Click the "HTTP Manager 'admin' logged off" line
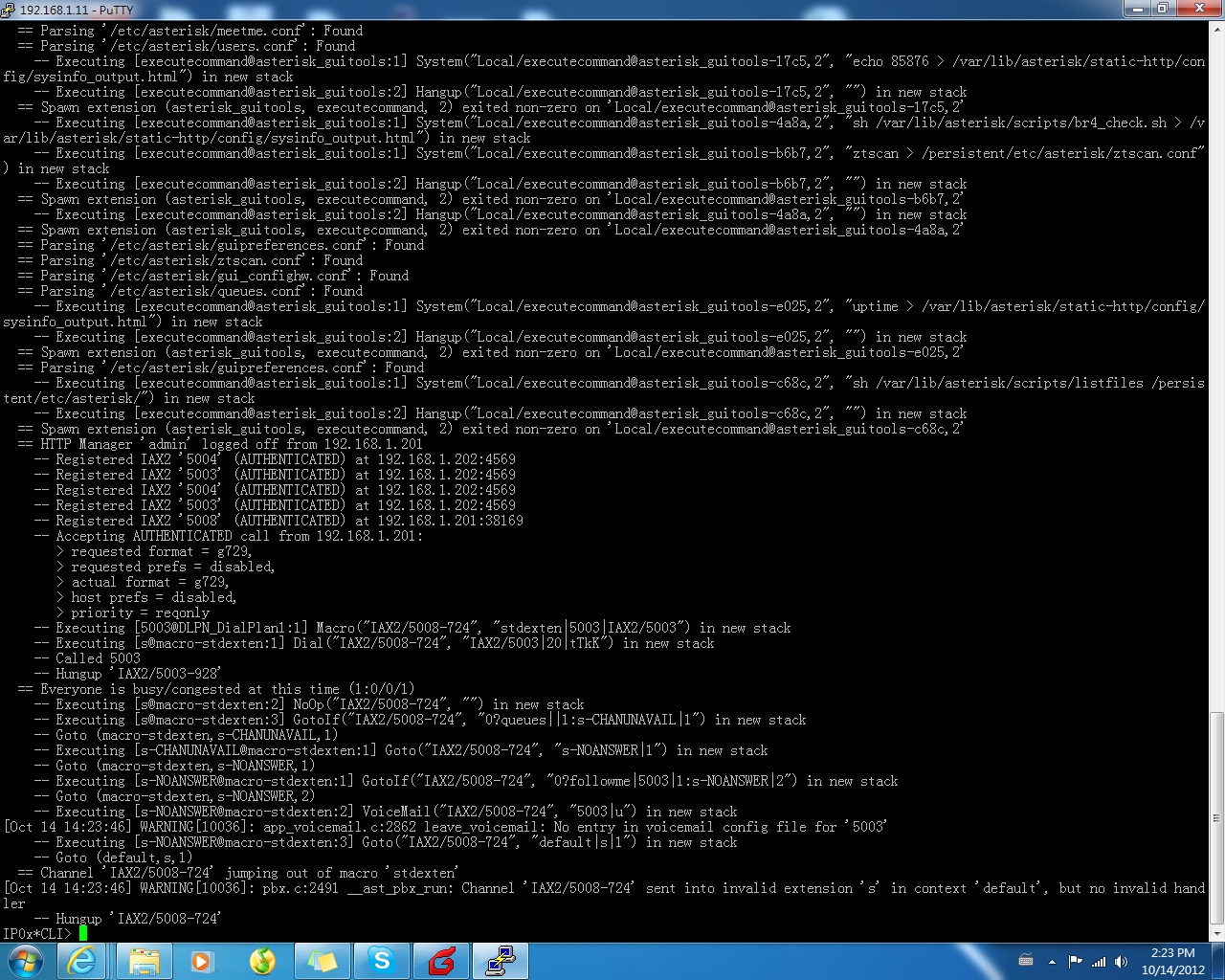 (220, 444)
